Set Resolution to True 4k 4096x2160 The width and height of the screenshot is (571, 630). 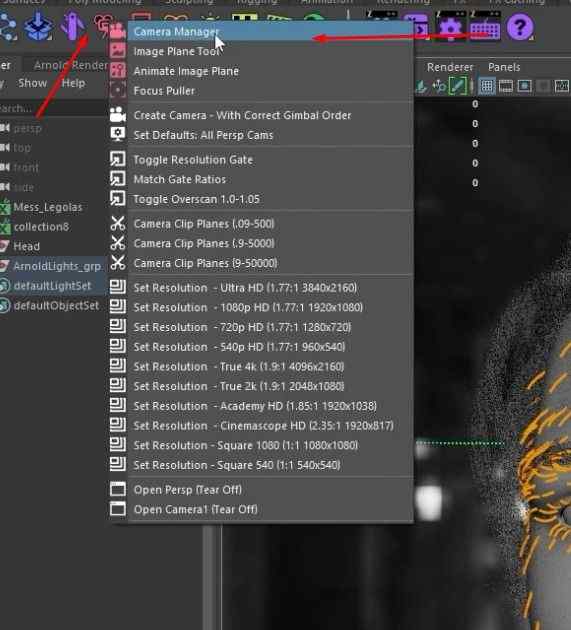pos(261,366)
